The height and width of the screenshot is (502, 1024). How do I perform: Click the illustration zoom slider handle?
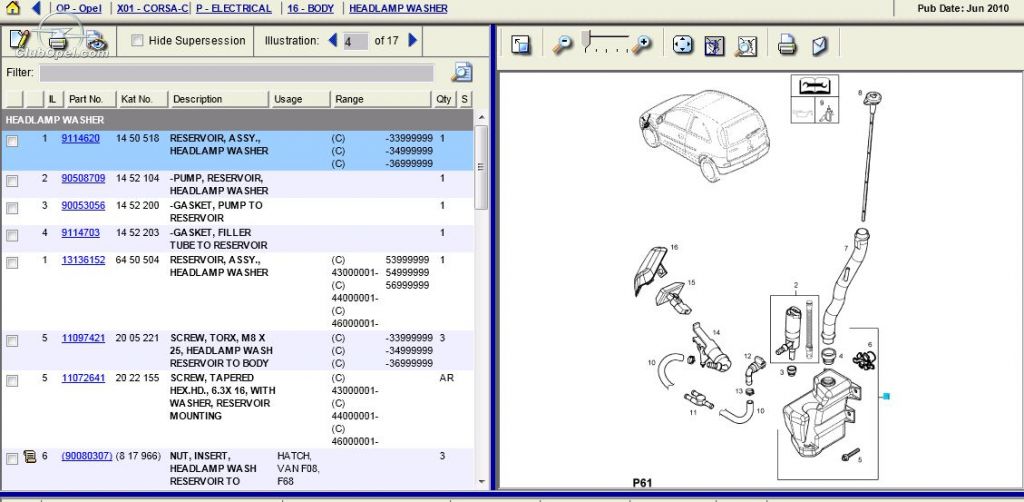tap(586, 39)
